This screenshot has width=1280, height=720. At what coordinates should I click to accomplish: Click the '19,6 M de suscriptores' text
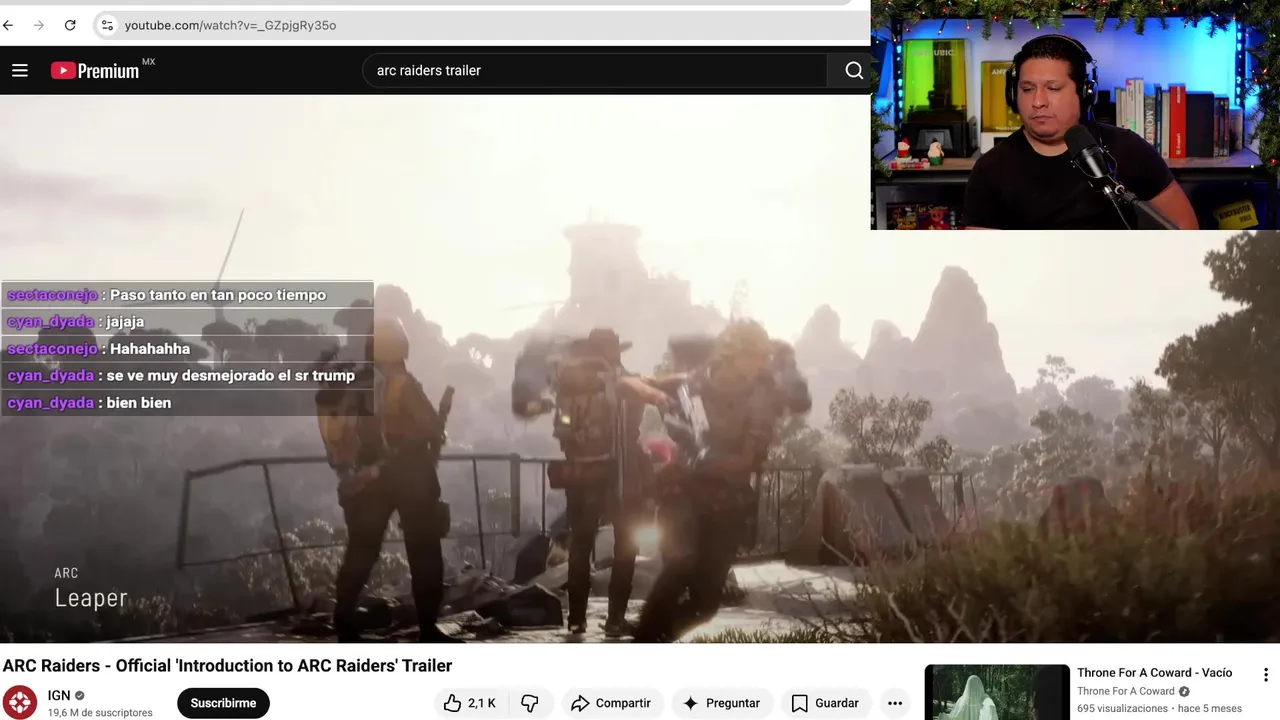pos(100,713)
